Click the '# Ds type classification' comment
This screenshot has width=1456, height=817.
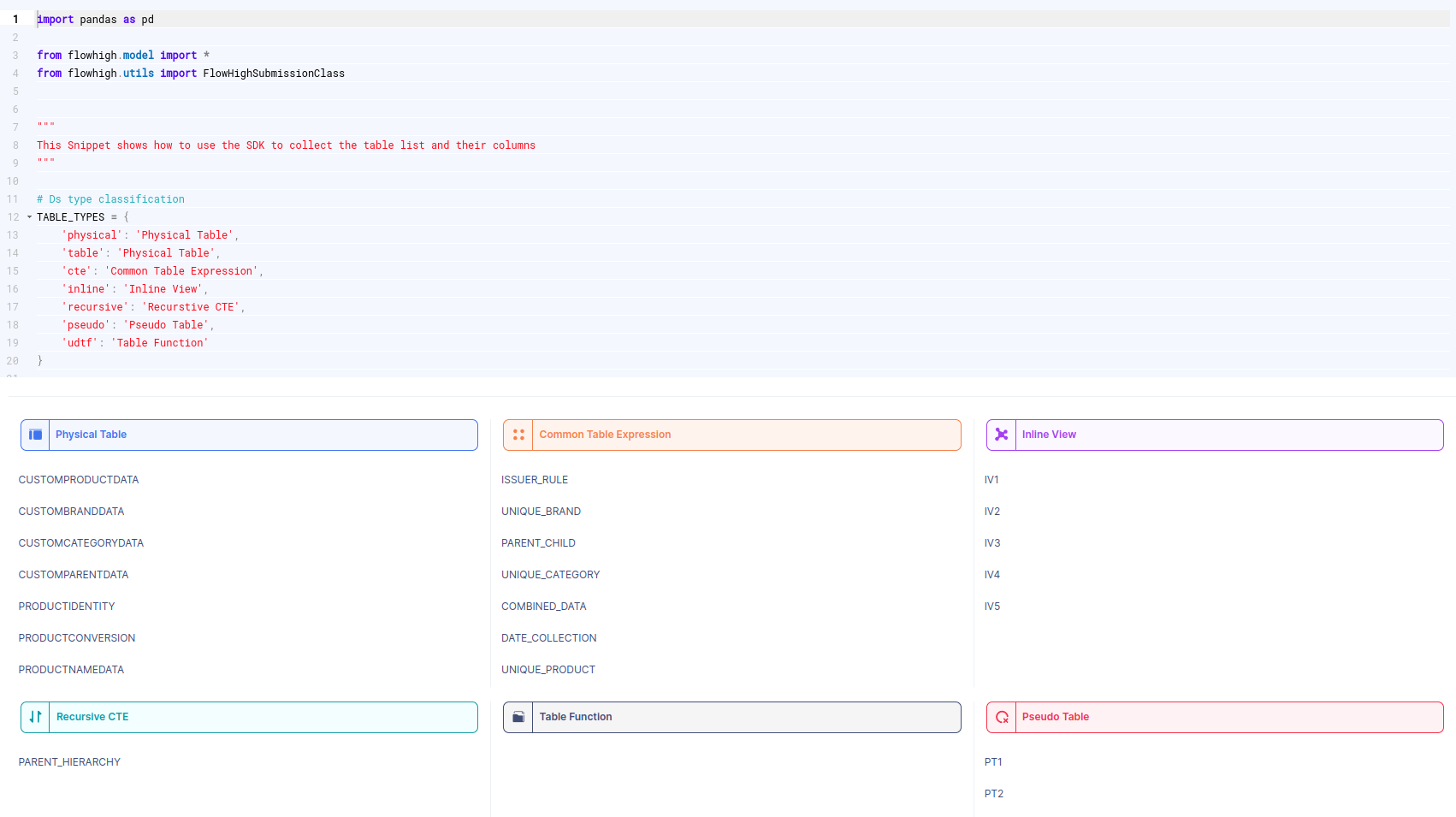110,199
